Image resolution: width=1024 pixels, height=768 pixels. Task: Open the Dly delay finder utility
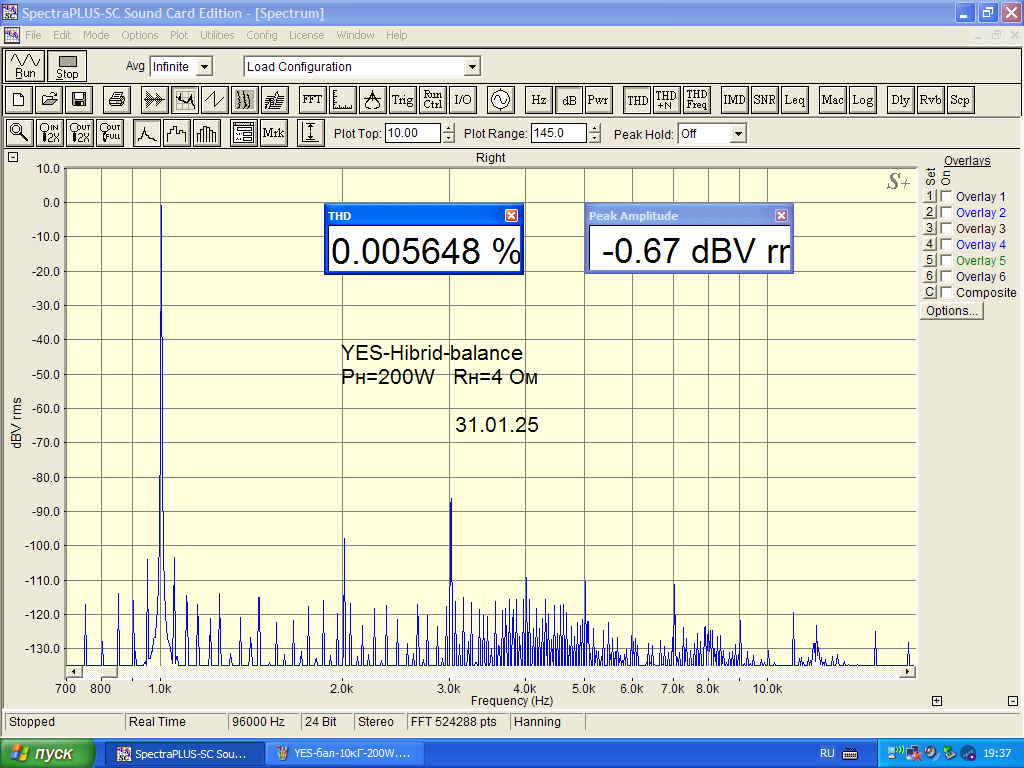(x=900, y=100)
